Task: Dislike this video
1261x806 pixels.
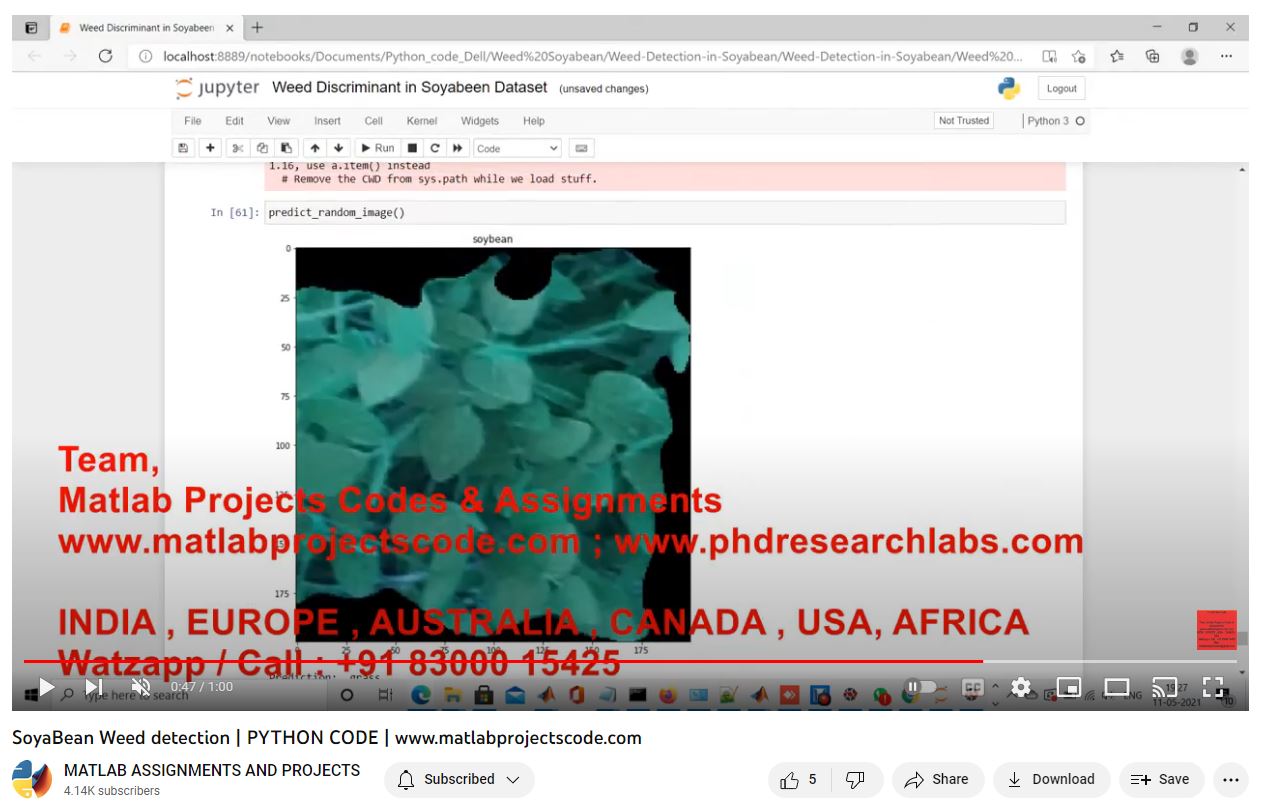Action: pyautogui.click(x=855, y=780)
